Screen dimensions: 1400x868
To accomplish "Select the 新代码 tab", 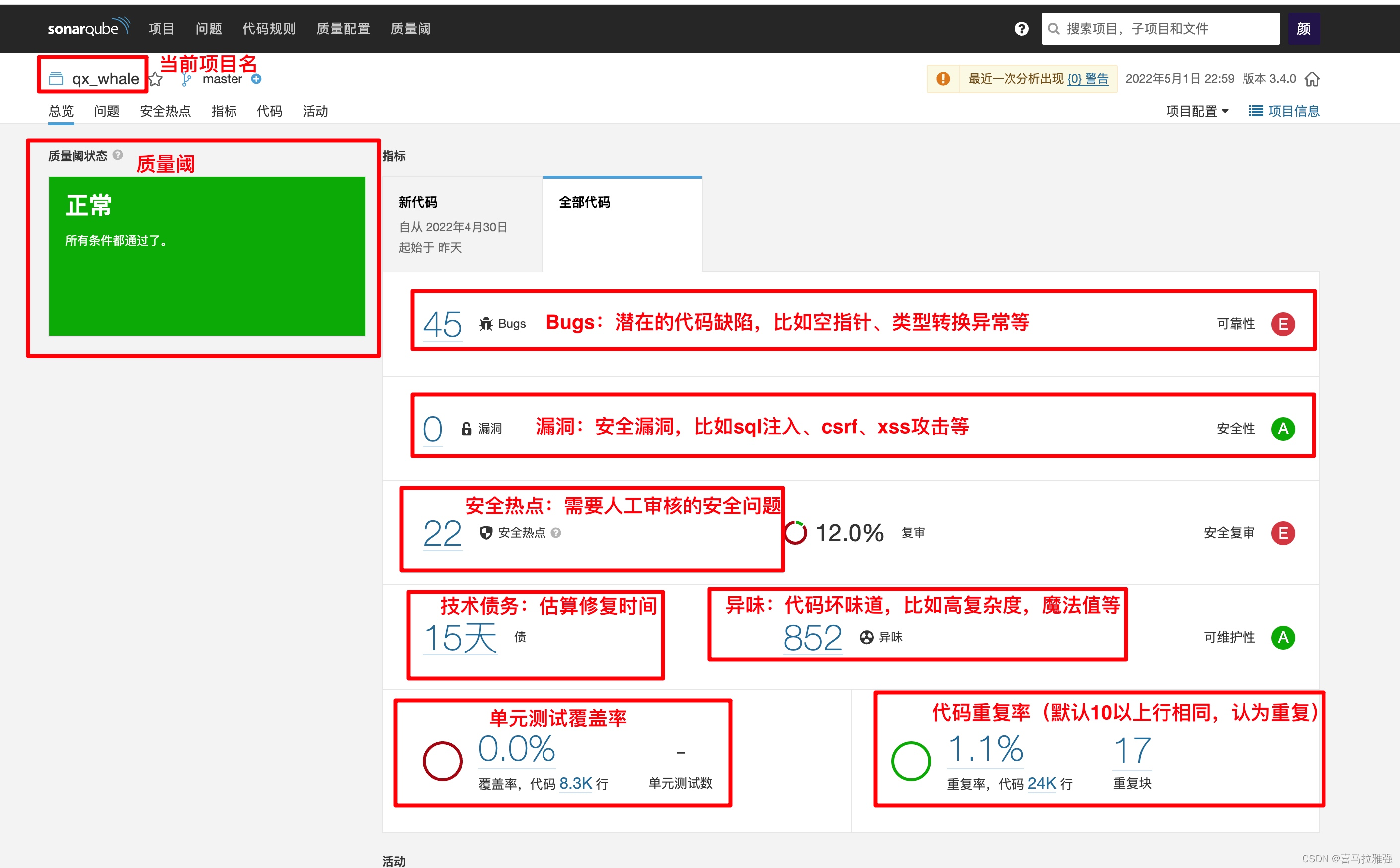I will pos(463,224).
